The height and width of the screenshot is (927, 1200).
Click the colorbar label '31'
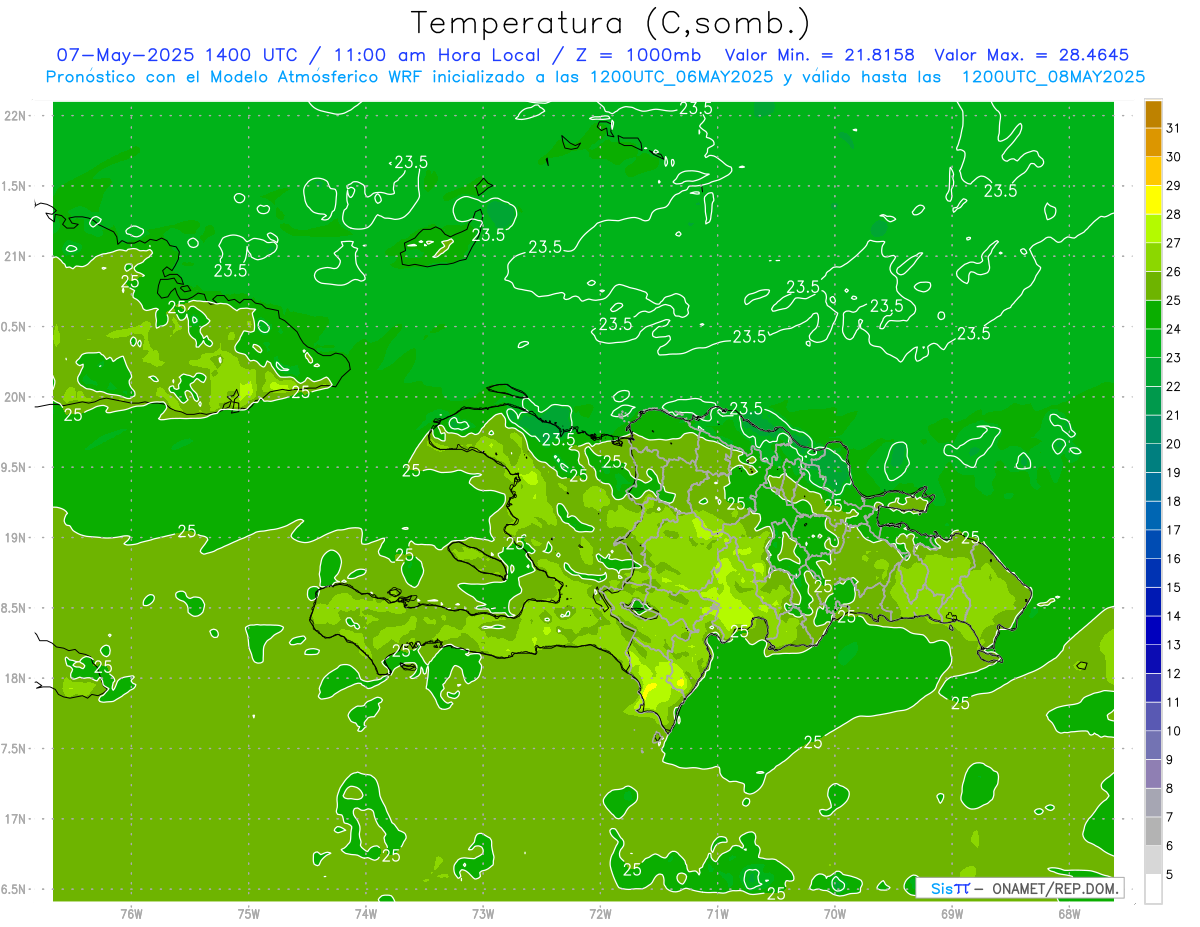point(1174,128)
